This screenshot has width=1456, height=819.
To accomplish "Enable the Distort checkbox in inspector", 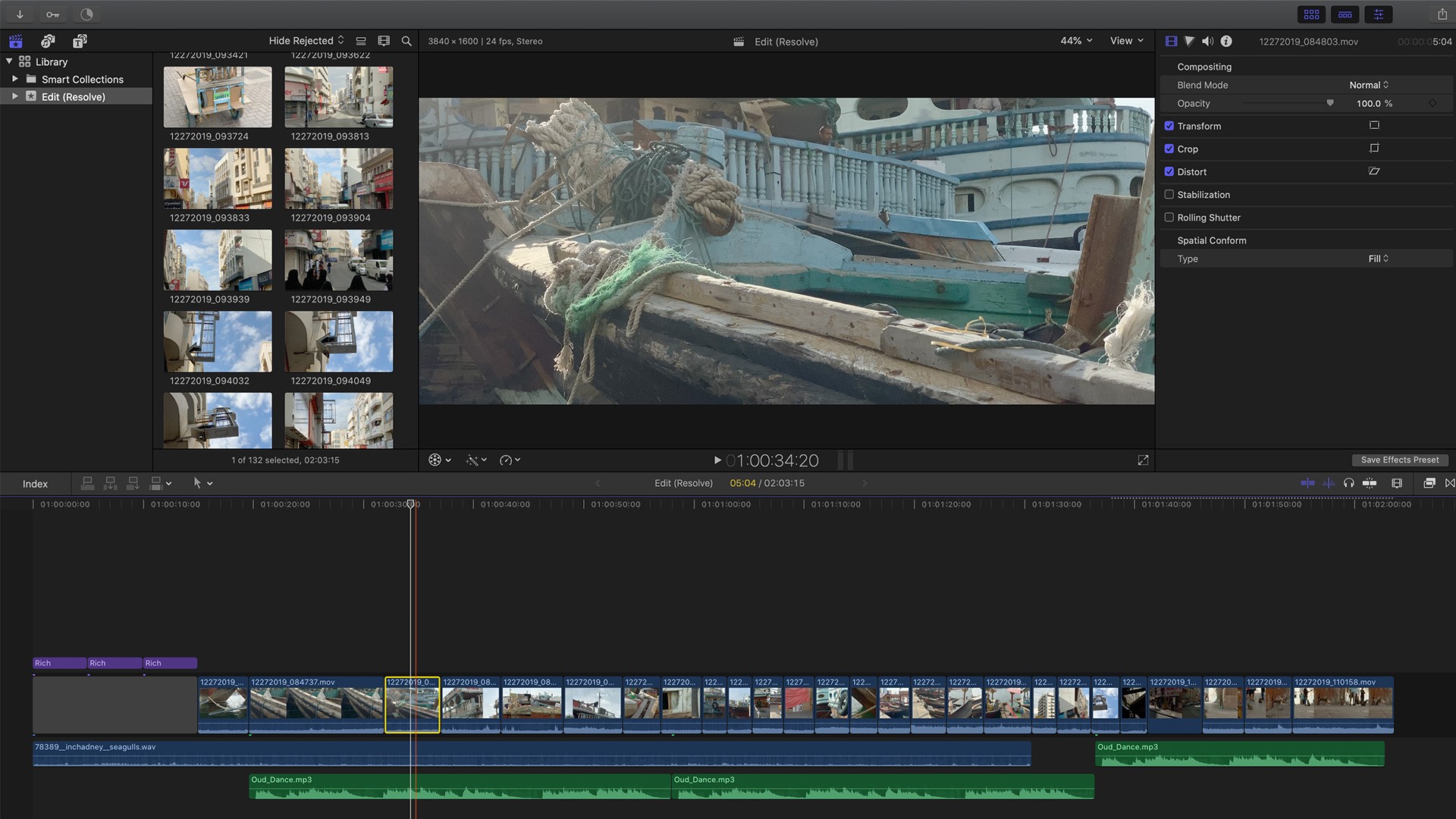I will 1169,171.
